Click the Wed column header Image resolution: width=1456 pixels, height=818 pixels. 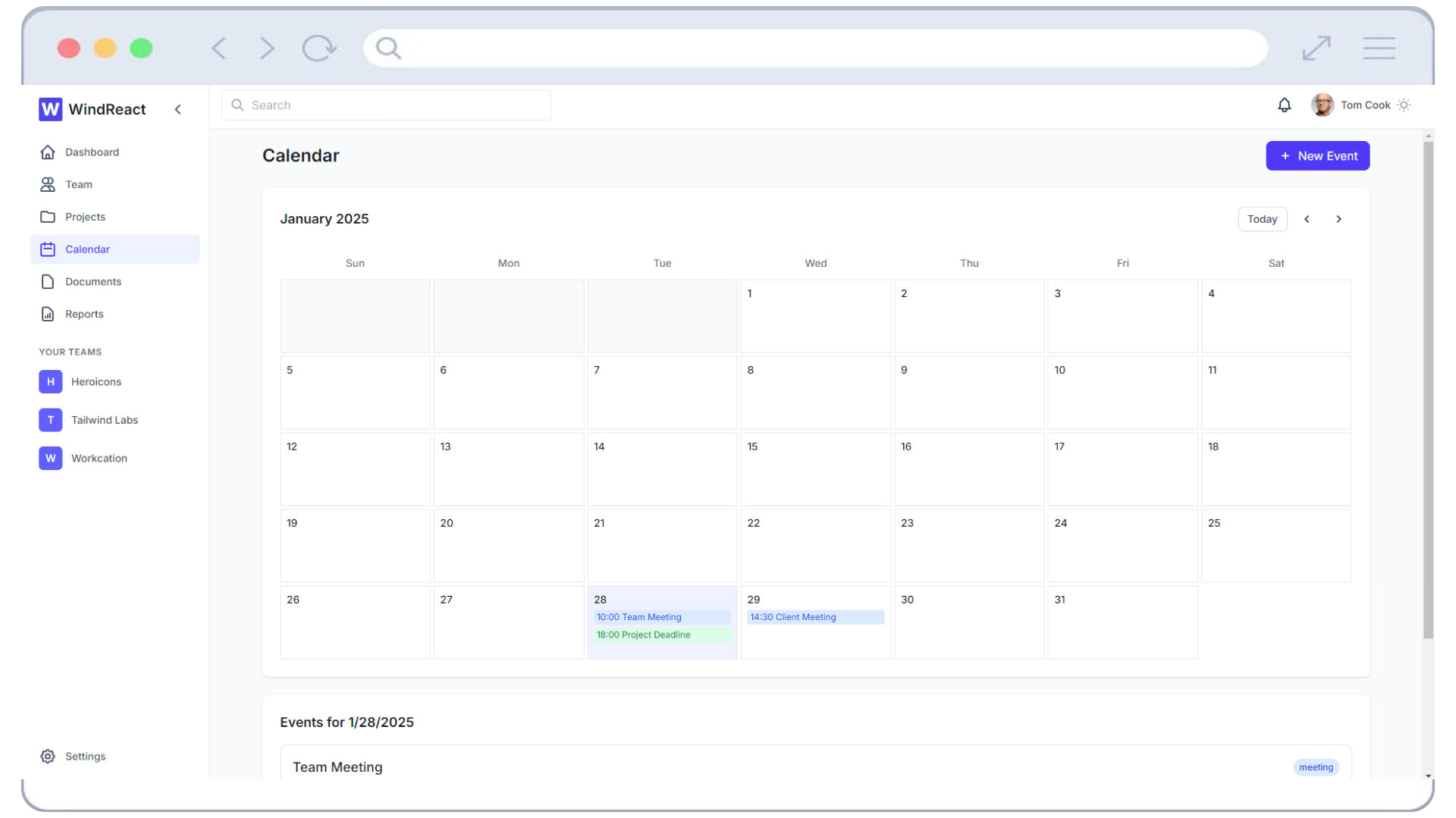click(x=815, y=264)
